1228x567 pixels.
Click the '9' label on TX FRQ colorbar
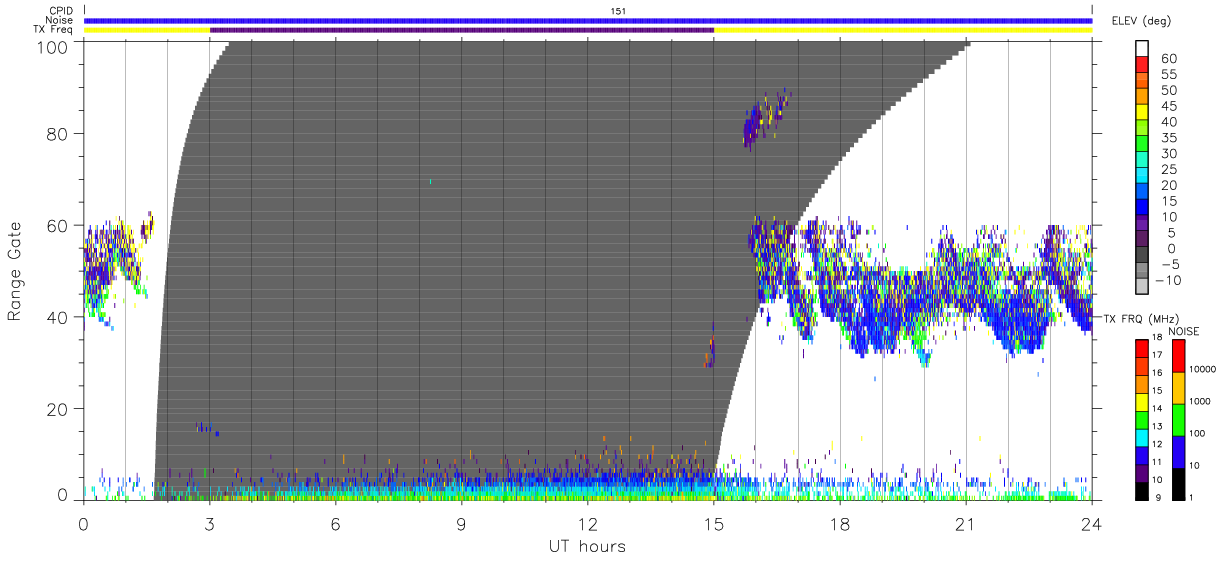pos(1158,498)
